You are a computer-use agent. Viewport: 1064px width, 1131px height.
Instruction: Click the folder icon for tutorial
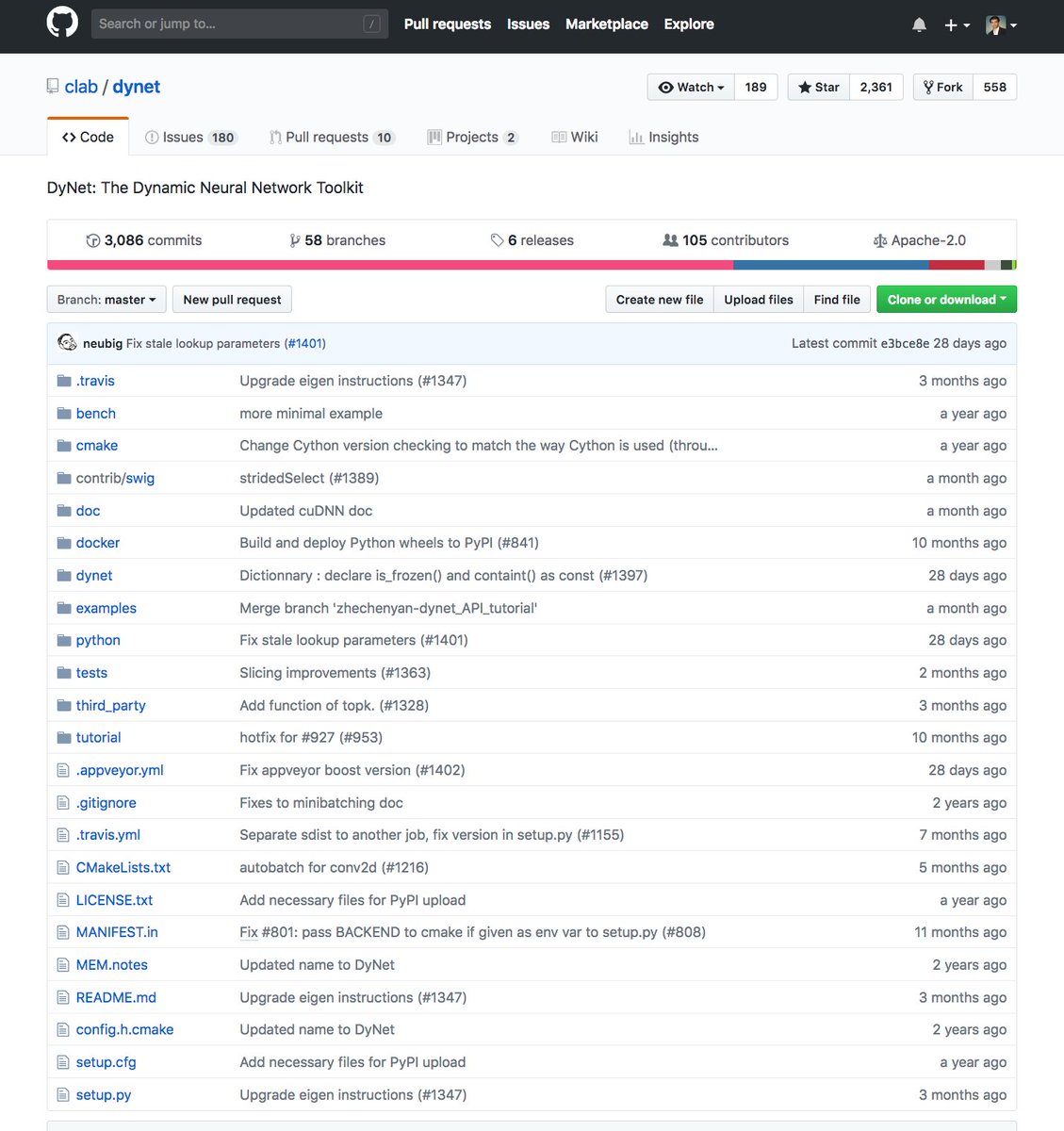coord(64,738)
